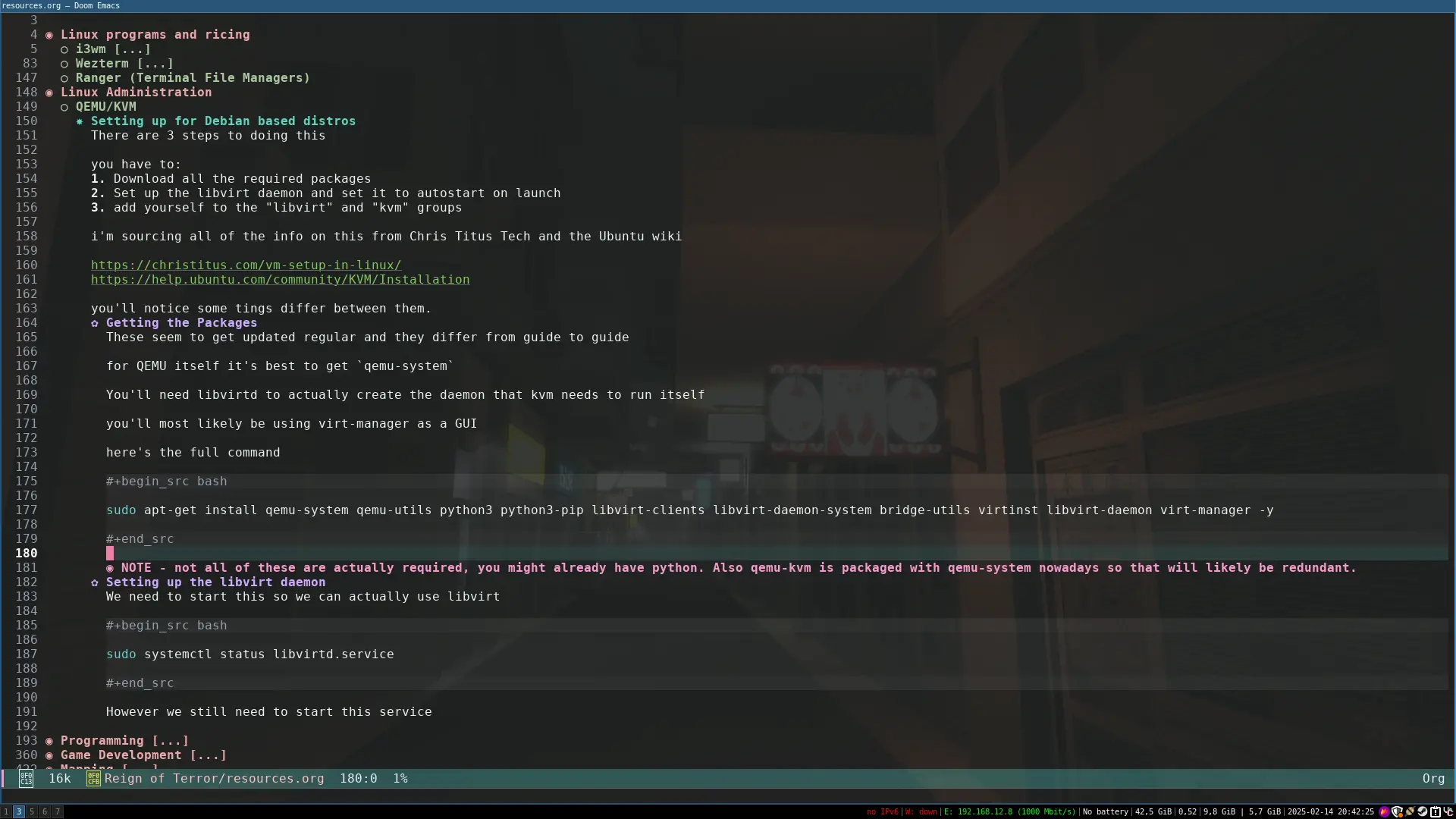Click the 180:0 cursor position in modeline

[x=358, y=779]
